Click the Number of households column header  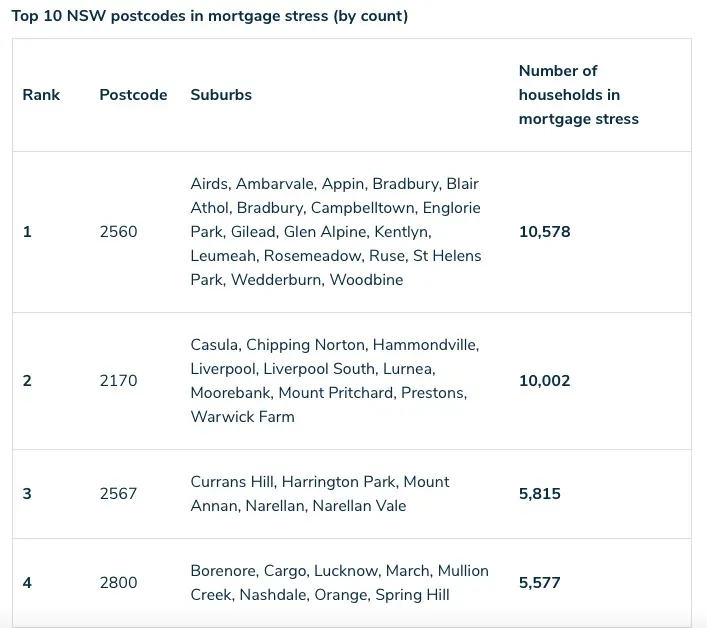tap(578, 95)
